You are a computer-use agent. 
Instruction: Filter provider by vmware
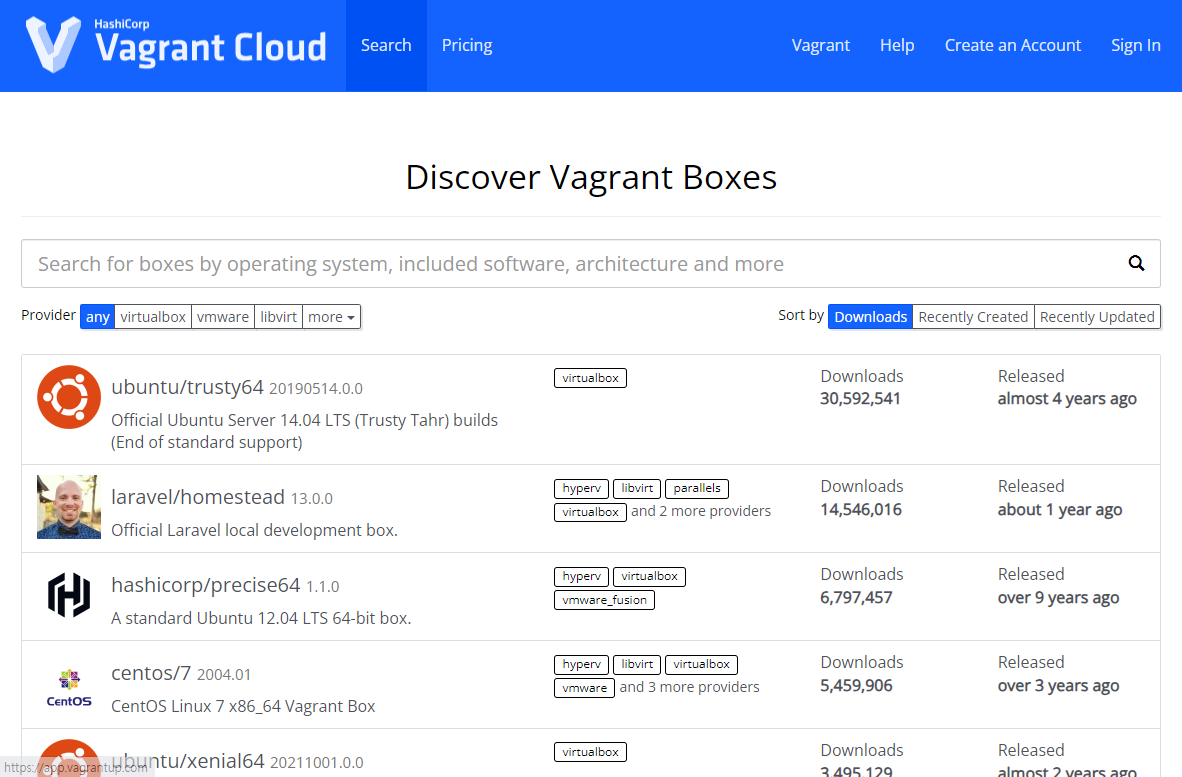[x=223, y=317]
